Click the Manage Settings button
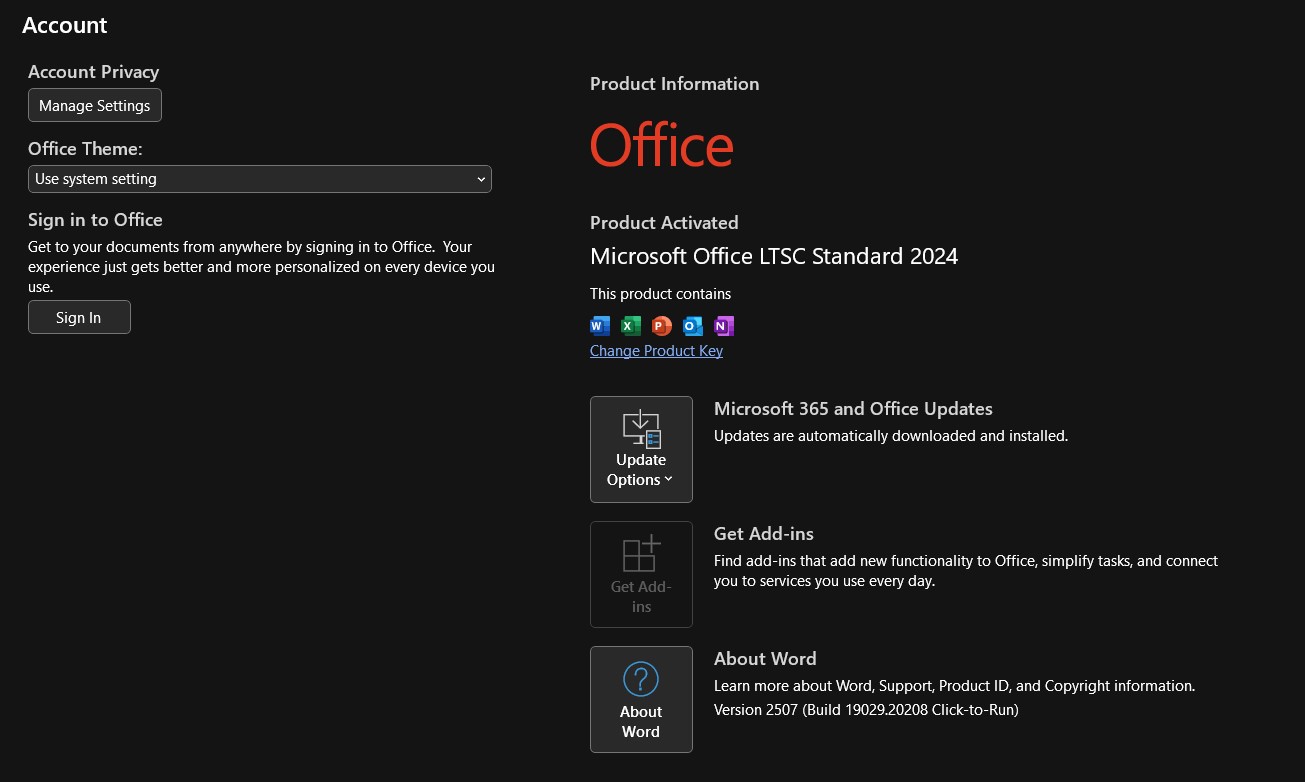 [x=95, y=105]
